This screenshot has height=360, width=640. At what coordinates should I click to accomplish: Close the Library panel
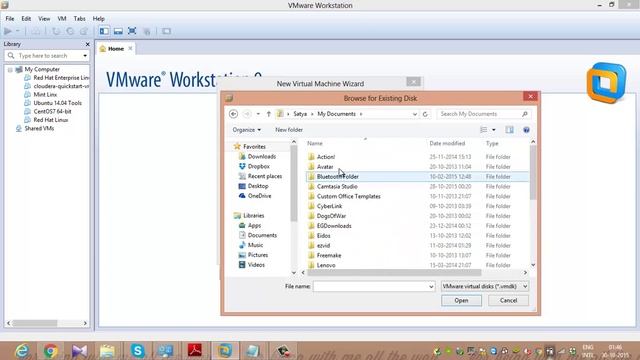pos(87,44)
